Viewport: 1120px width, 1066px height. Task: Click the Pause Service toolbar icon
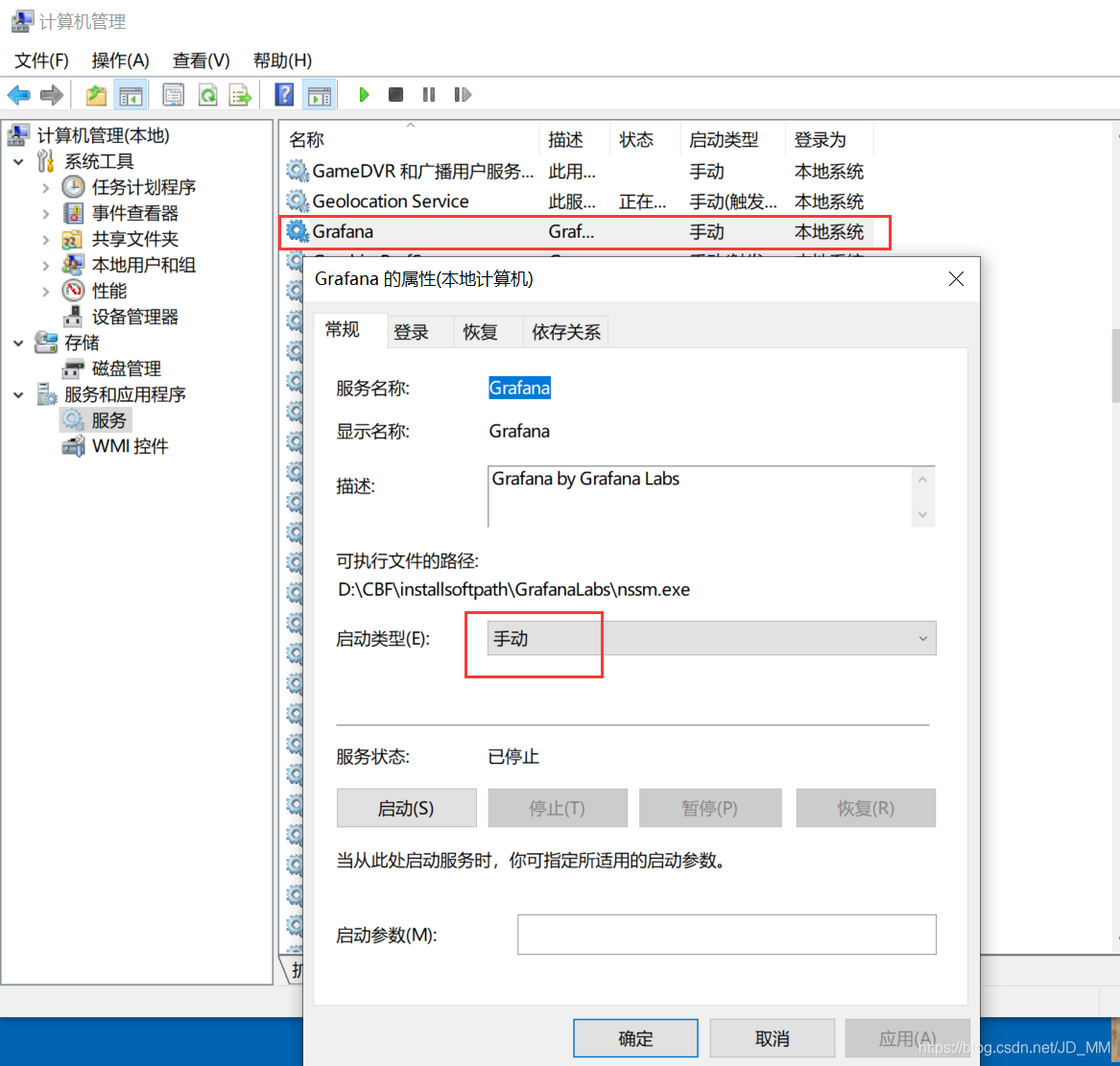[x=429, y=94]
